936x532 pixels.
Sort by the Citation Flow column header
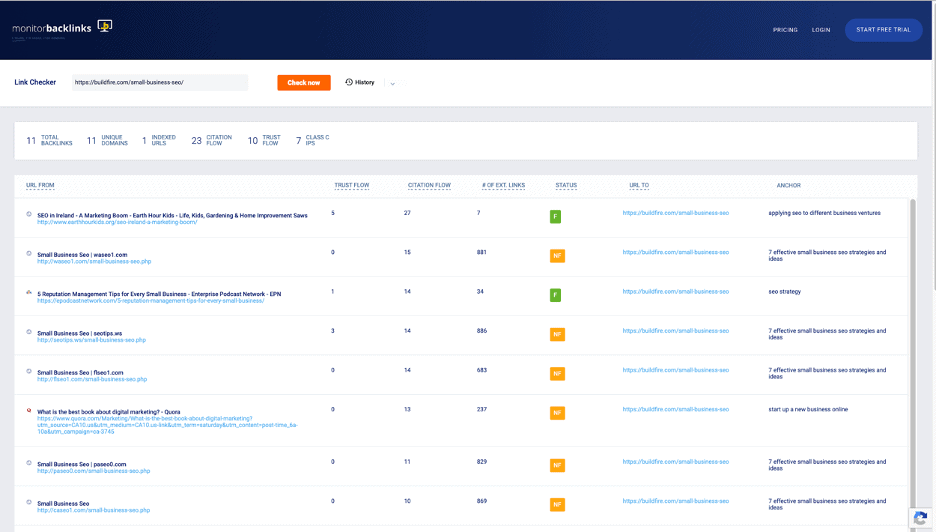pyautogui.click(x=429, y=185)
